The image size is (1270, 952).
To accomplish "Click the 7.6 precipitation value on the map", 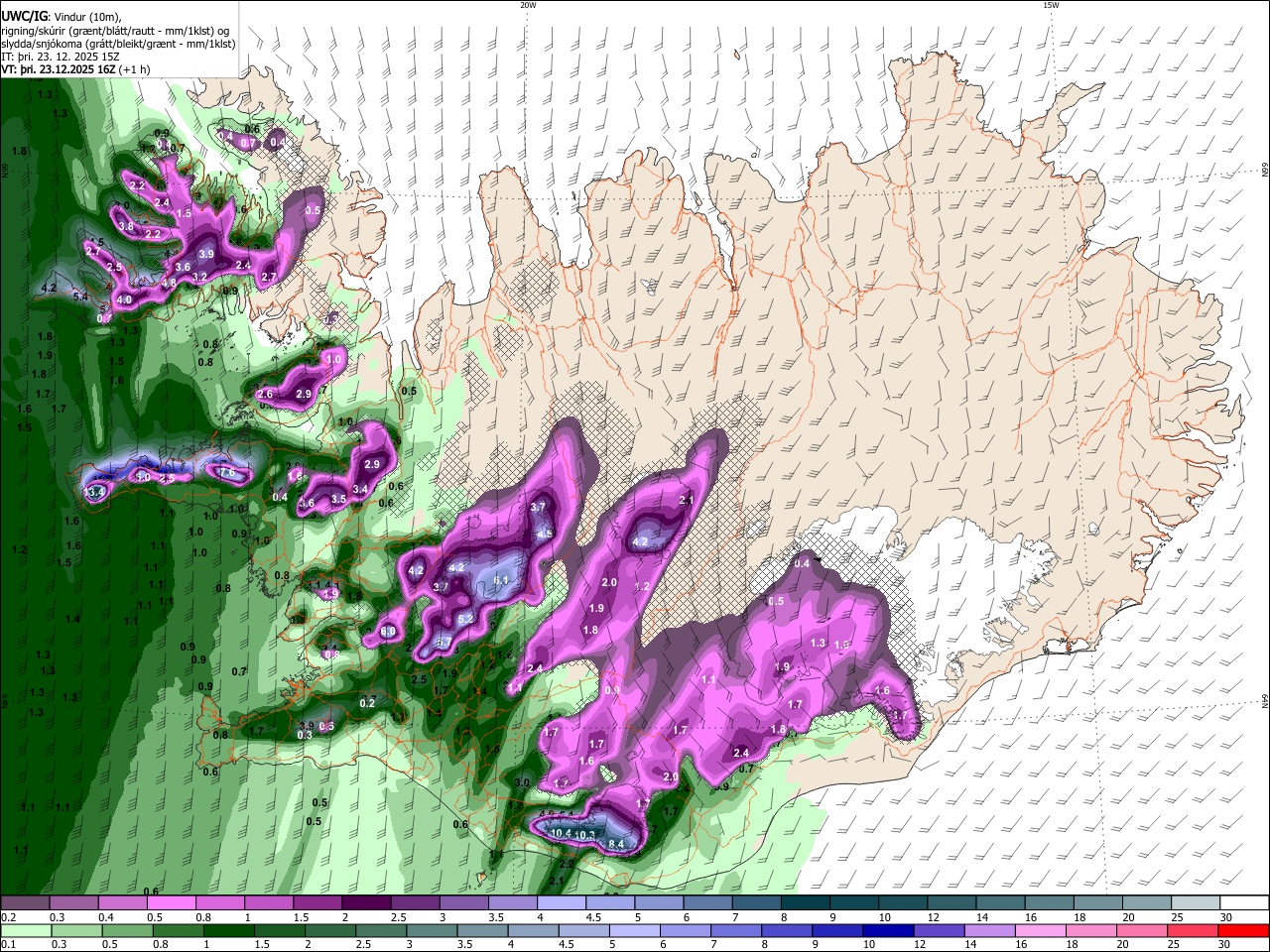I will 227,473.
